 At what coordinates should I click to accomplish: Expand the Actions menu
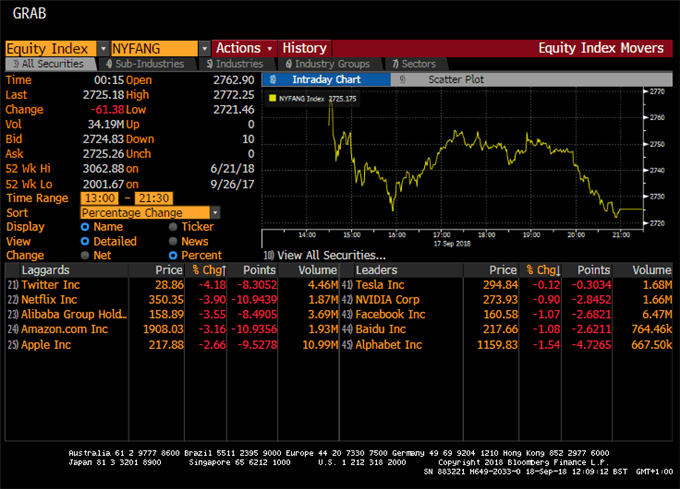pyautogui.click(x=244, y=48)
